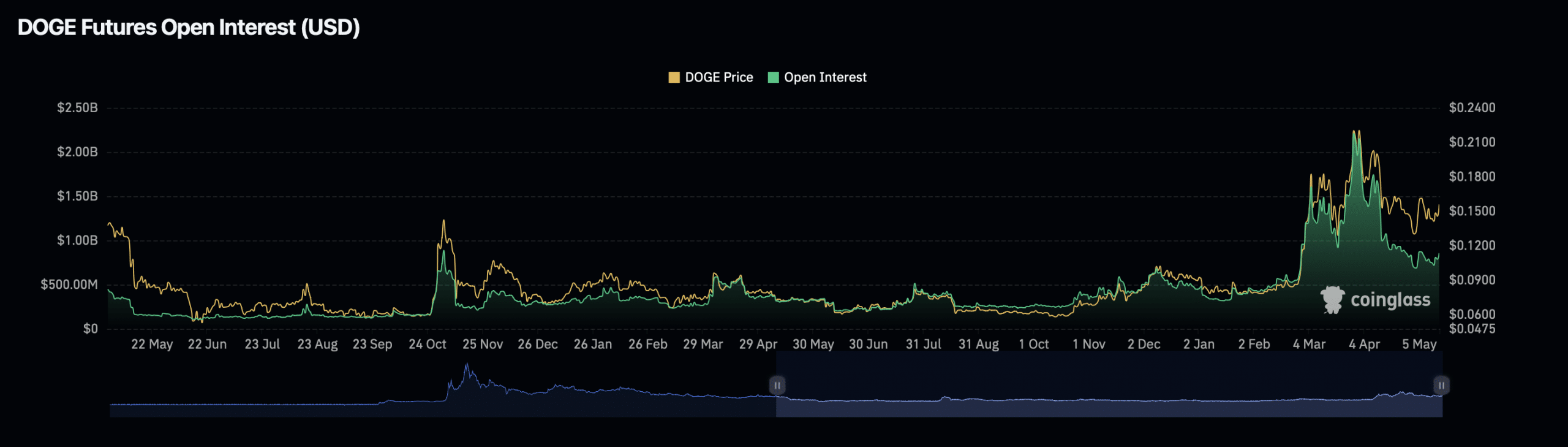Click the '$1.50B' left axis value
This screenshot has width=1568, height=447.
point(77,196)
